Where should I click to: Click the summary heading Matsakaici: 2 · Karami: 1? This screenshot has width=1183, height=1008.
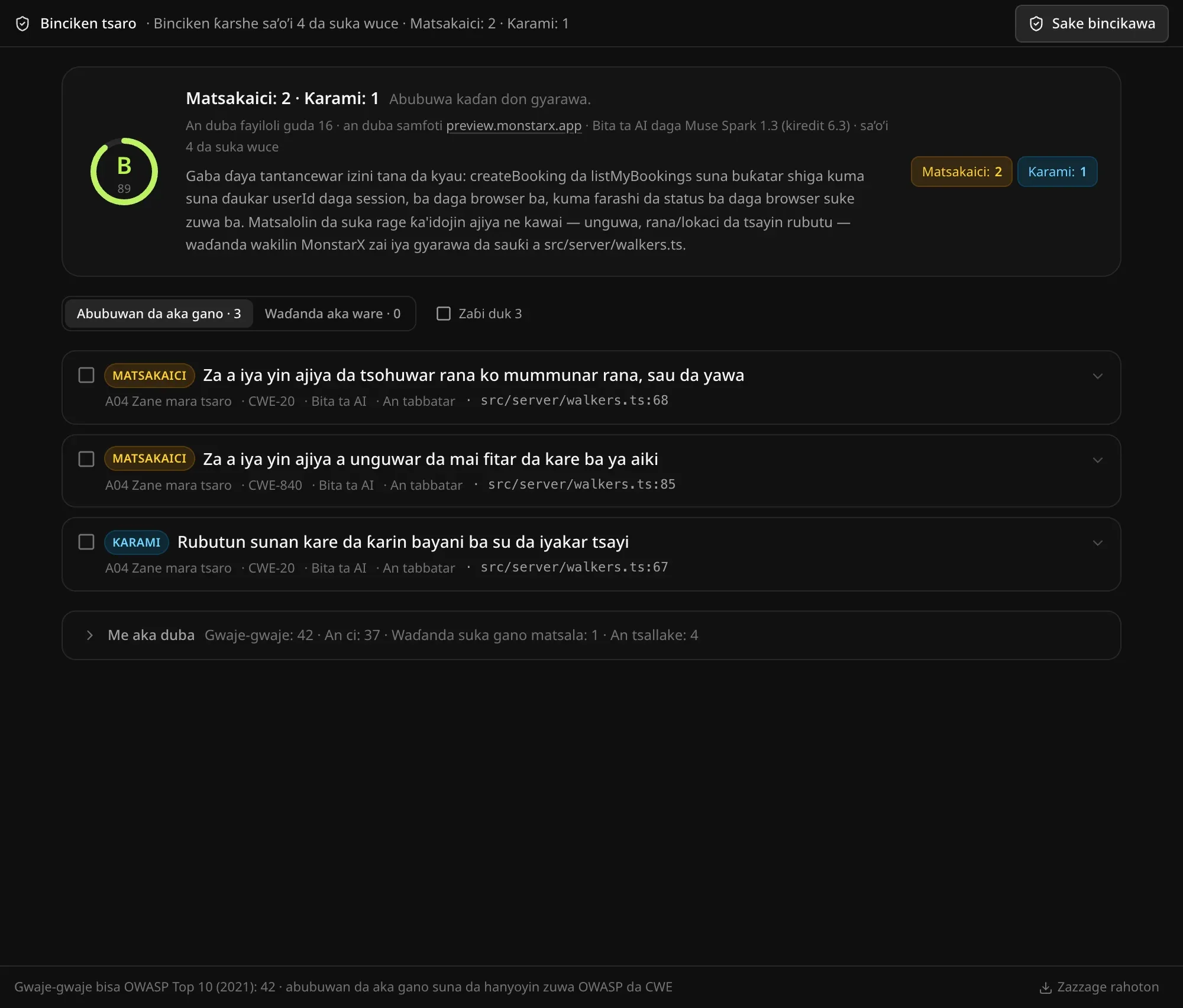pos(282,98)
